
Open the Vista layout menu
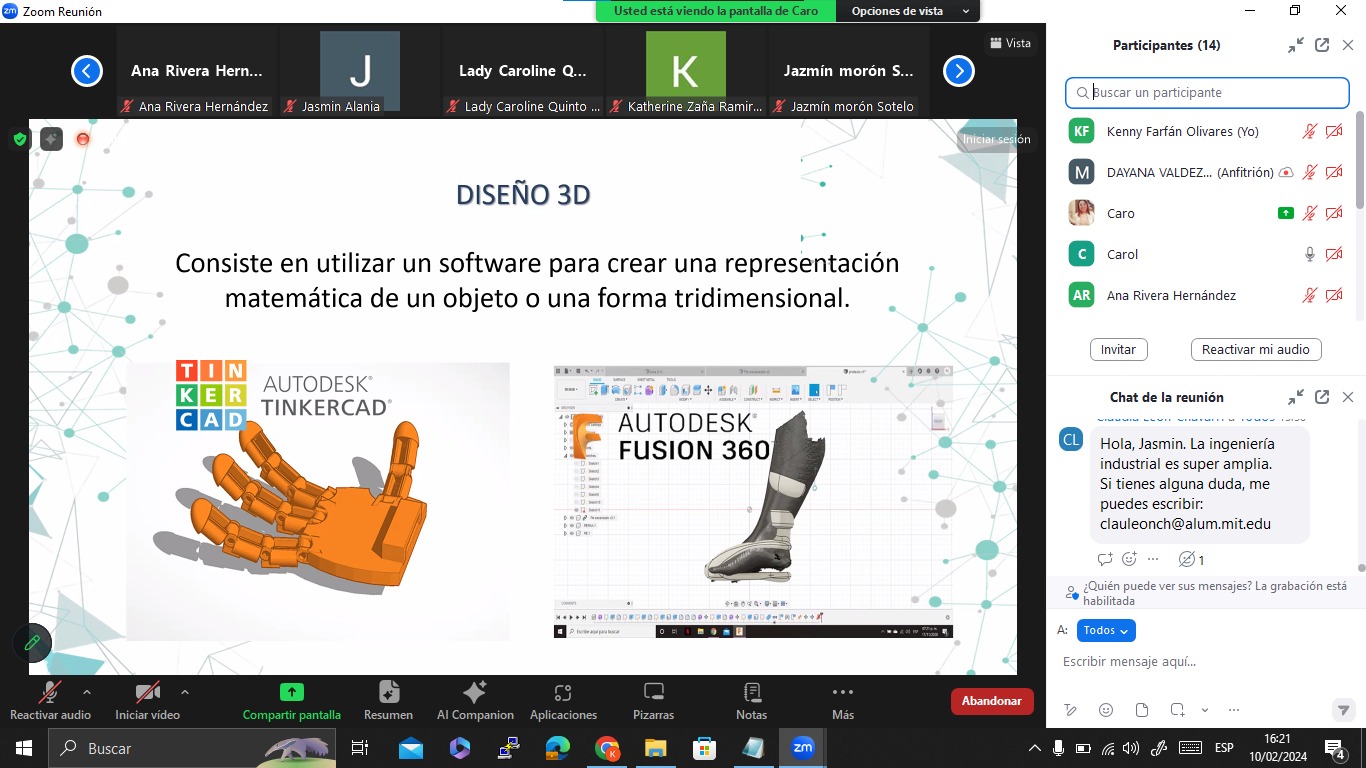point(1009,43)
